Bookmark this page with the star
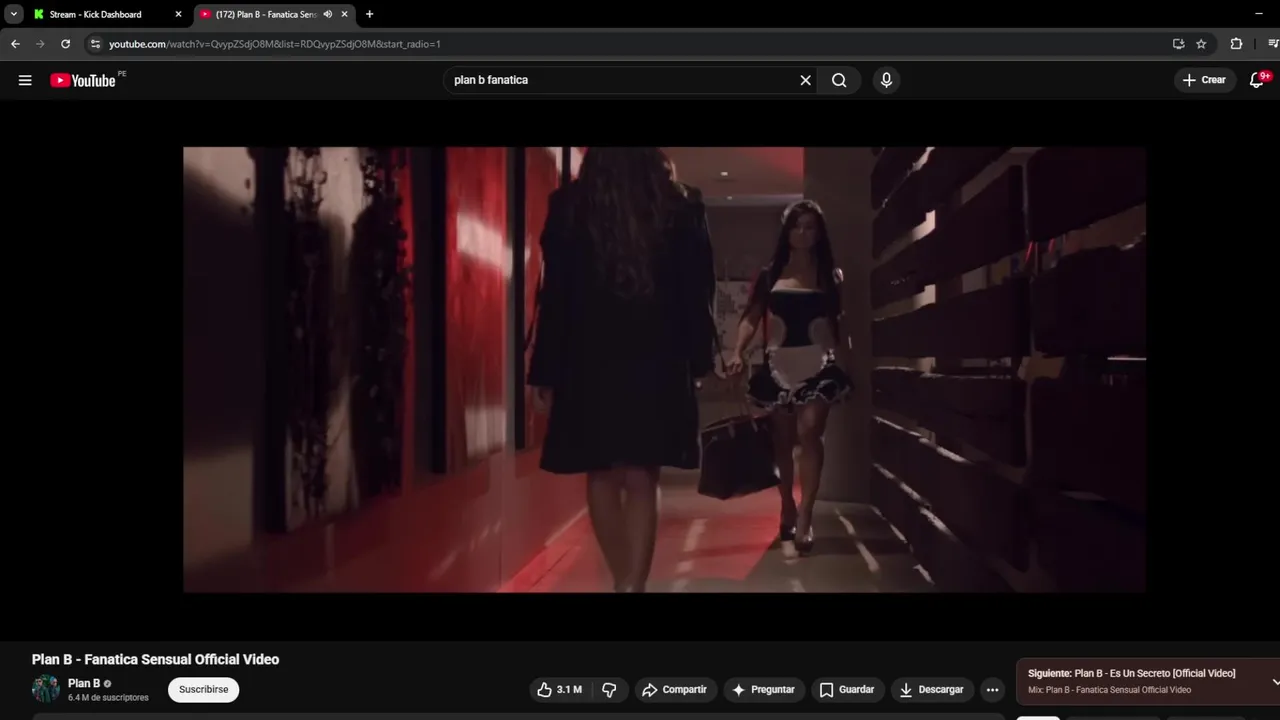Image resolution: width=1280 pixels, height=720 pixels. [x=1201, y=44]
